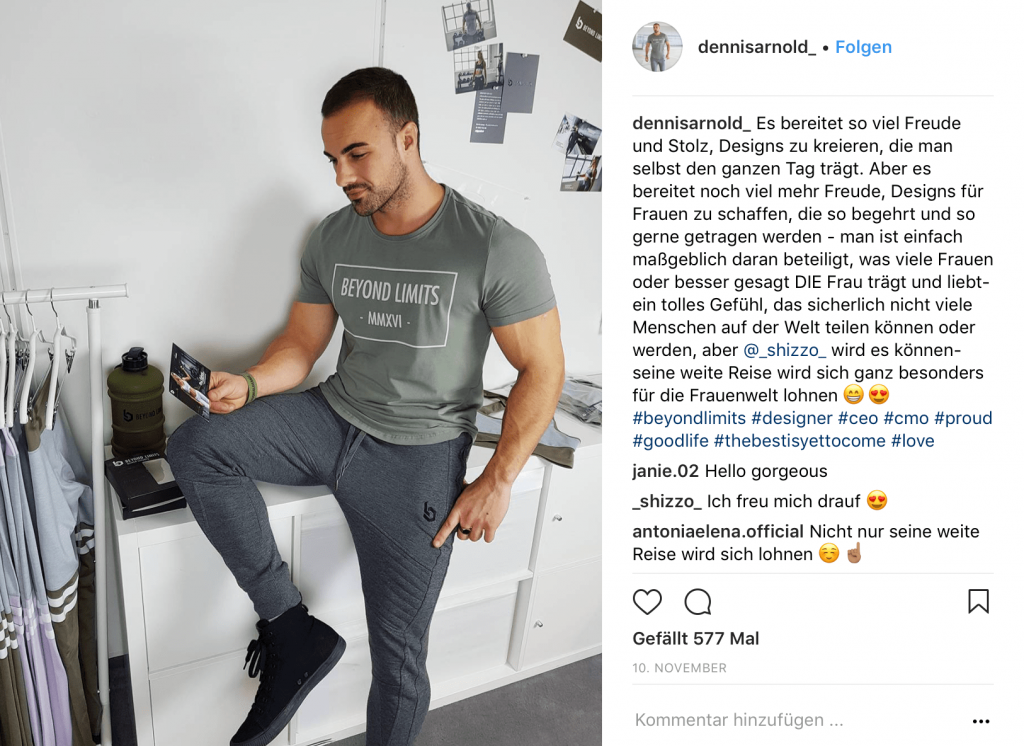Screen dimensions: 1024x746
Task: Open the #thebestisyettocome hashtag
Action: [799, 441]
